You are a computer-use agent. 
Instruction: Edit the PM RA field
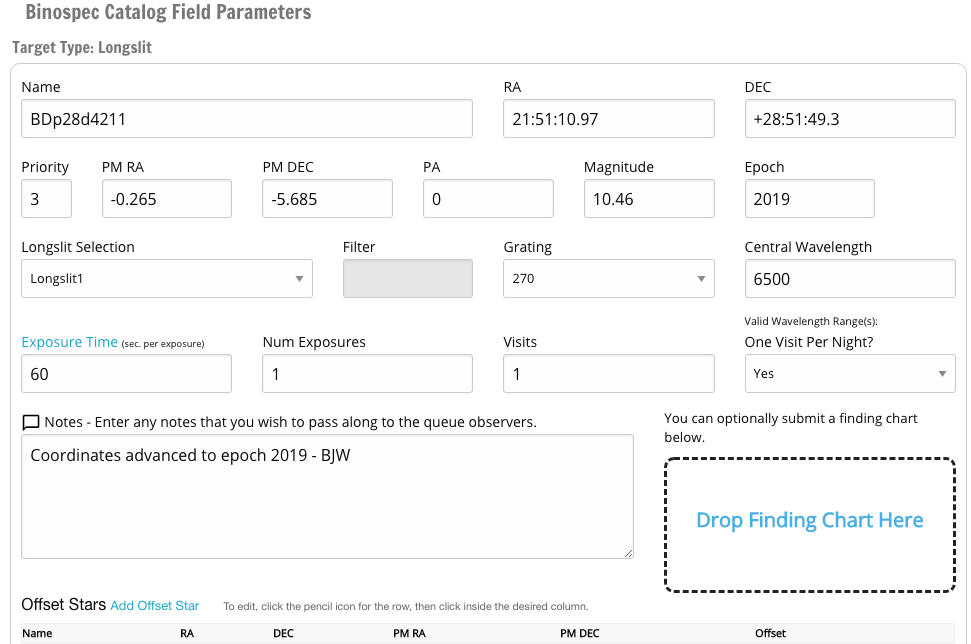(166, 199)
